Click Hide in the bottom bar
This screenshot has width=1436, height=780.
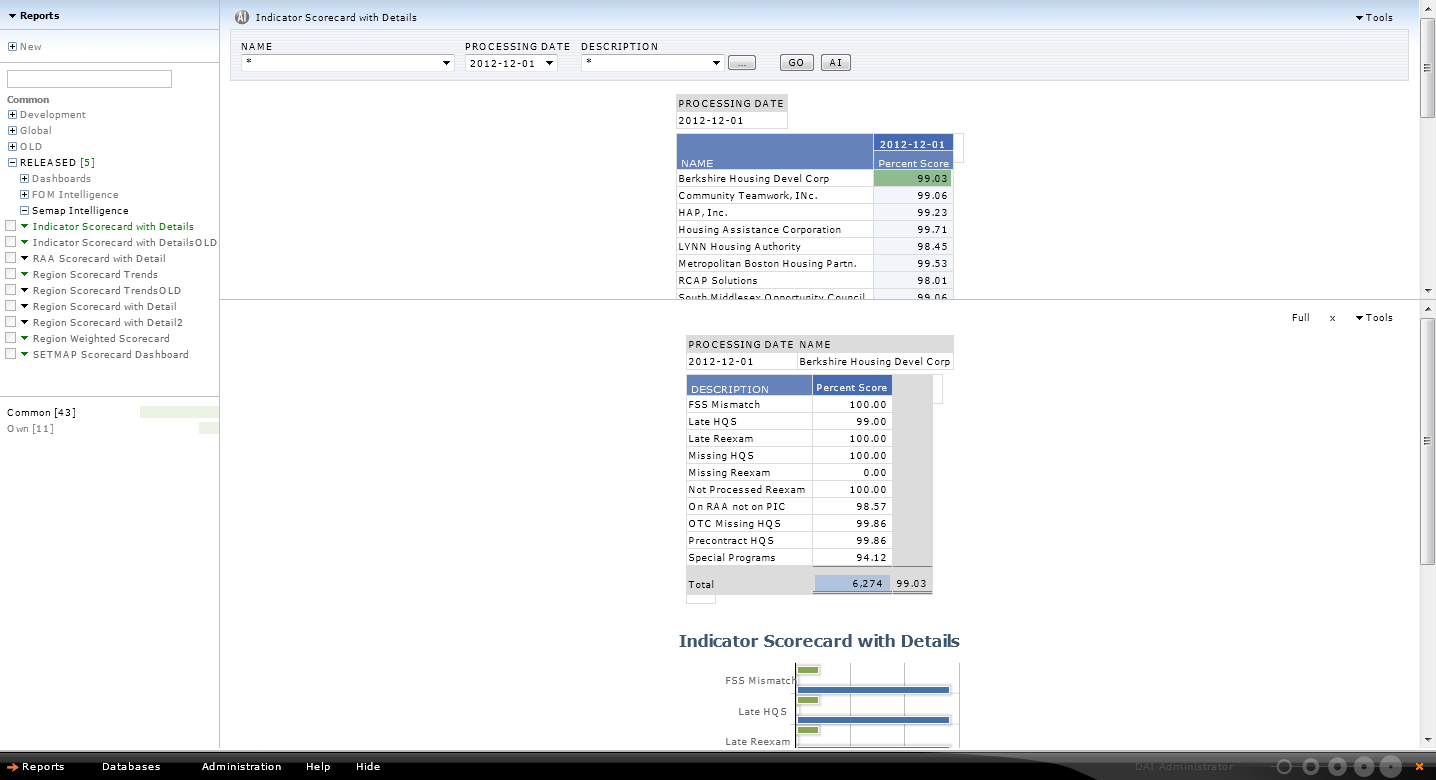tap(368, 767)
